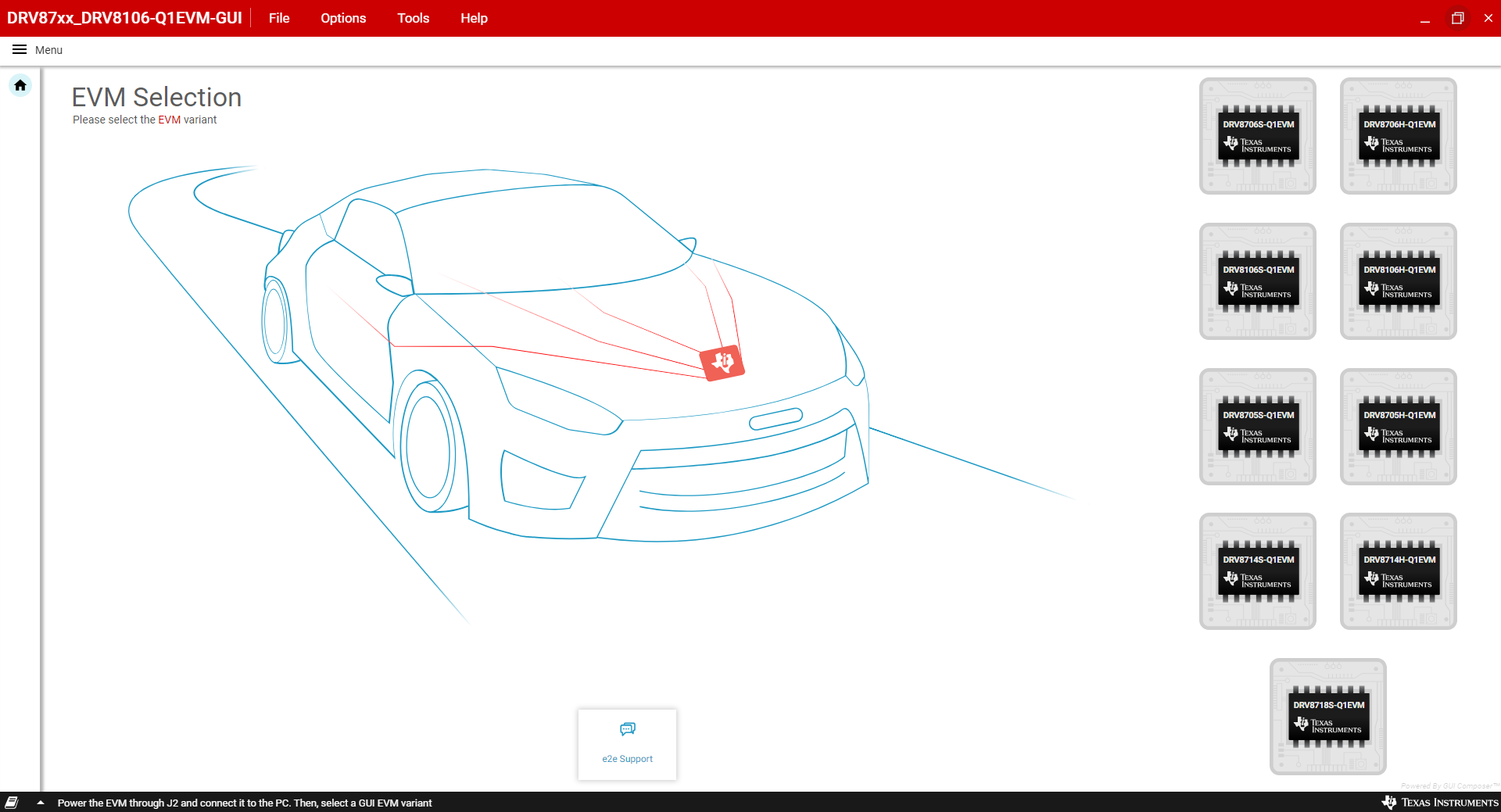
Task: Open the DRV8714H-Q1EVM variant
Action: coord(1399,571)
